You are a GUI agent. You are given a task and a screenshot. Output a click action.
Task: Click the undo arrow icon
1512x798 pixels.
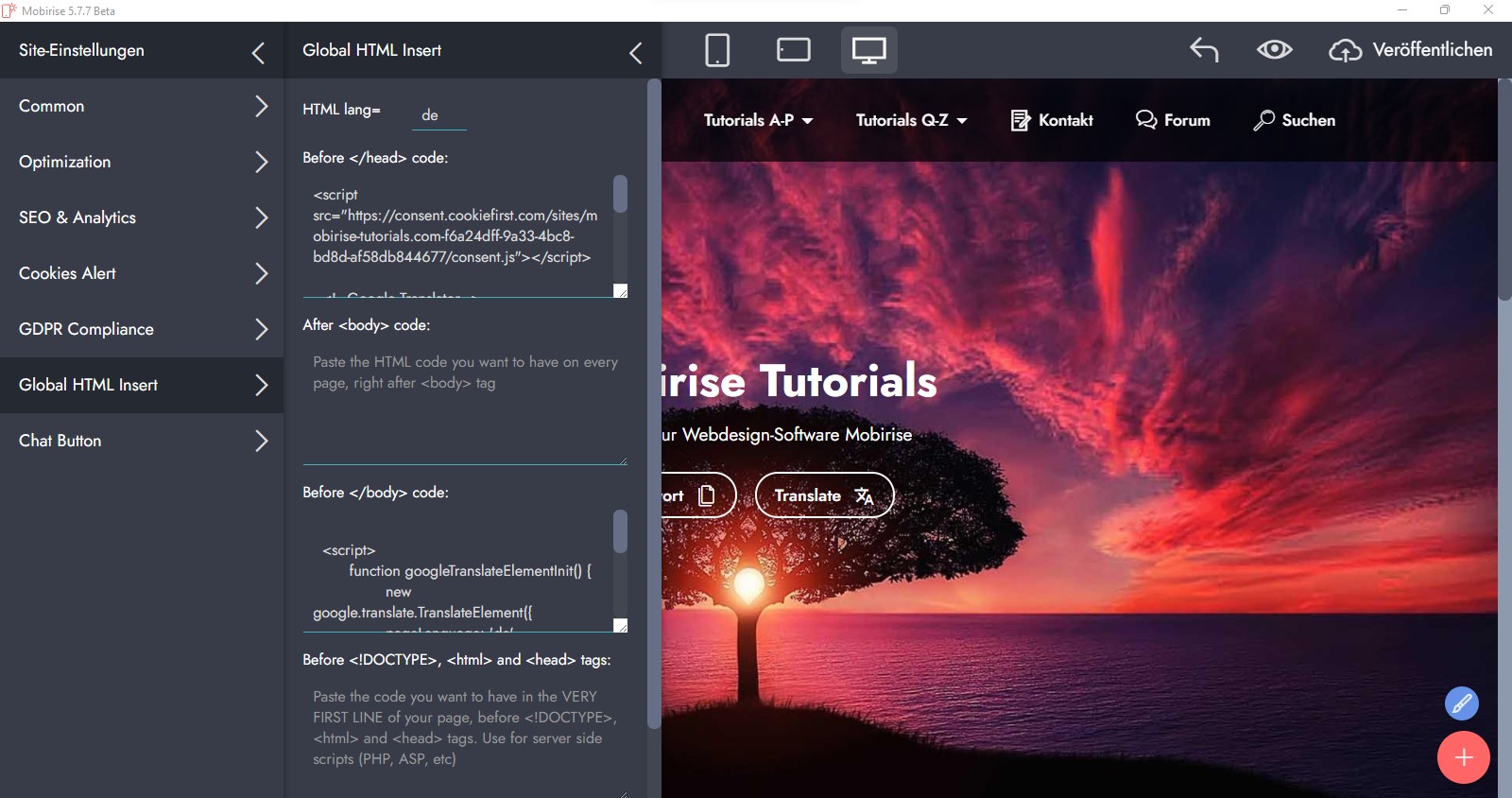1204,50
